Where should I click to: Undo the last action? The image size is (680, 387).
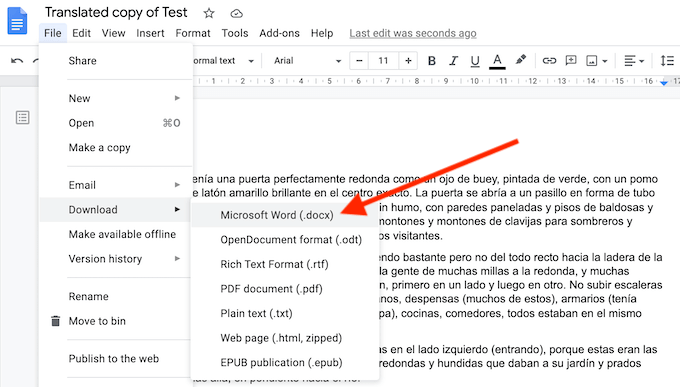click(17, 61)
